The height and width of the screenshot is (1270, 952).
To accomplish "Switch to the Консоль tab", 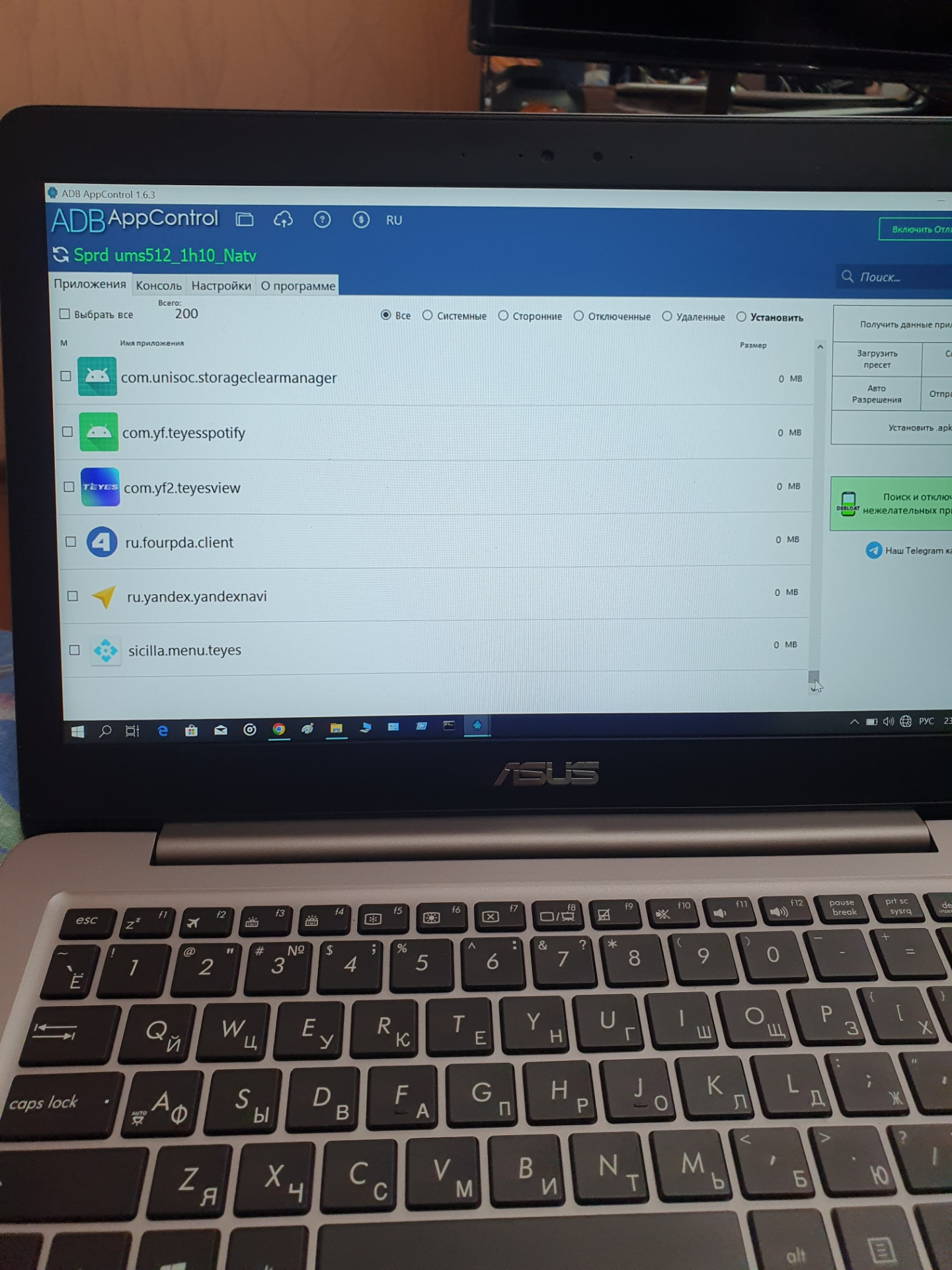I will (x=159, y=285).
